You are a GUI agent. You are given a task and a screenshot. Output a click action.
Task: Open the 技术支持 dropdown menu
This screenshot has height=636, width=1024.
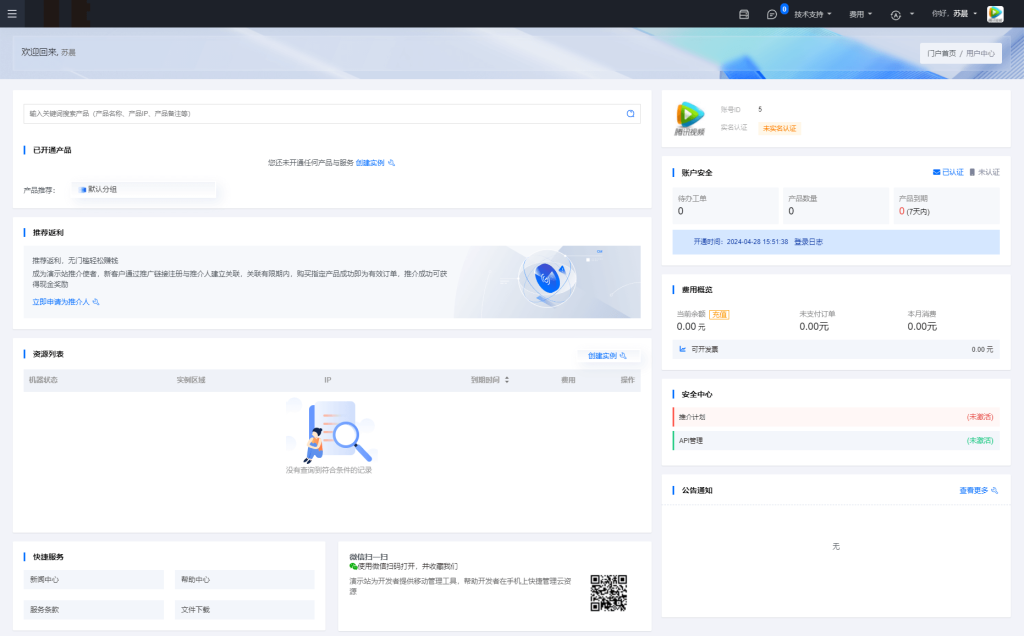click(x=810, y=14)
